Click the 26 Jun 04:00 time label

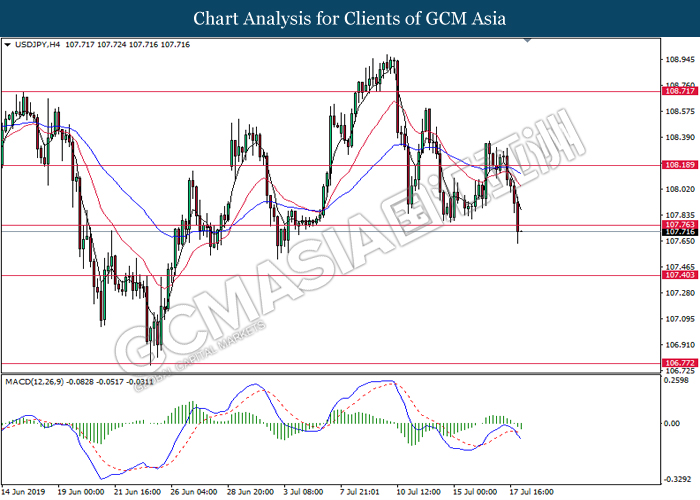[194, 492]
